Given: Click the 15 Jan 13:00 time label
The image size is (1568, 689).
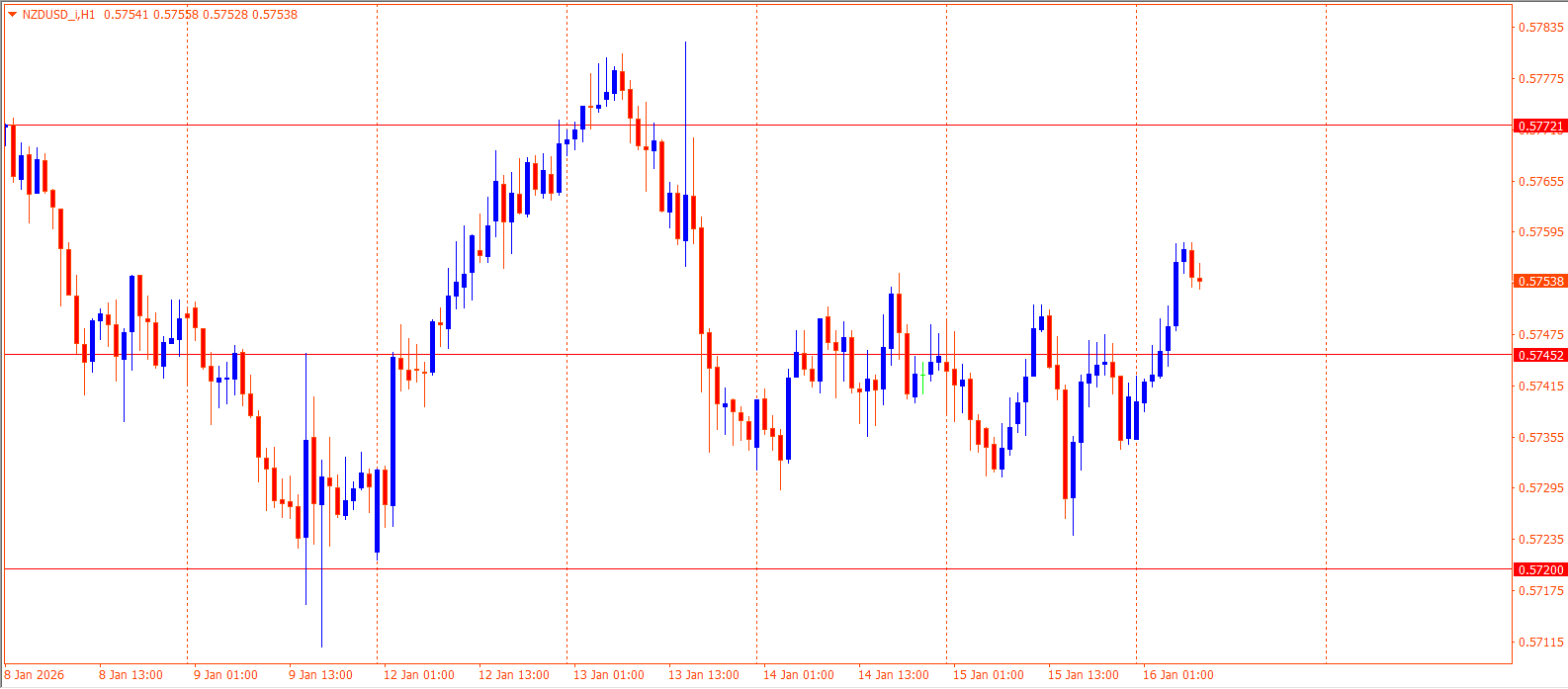Looking at the screenshot, I should [1084, 675].
